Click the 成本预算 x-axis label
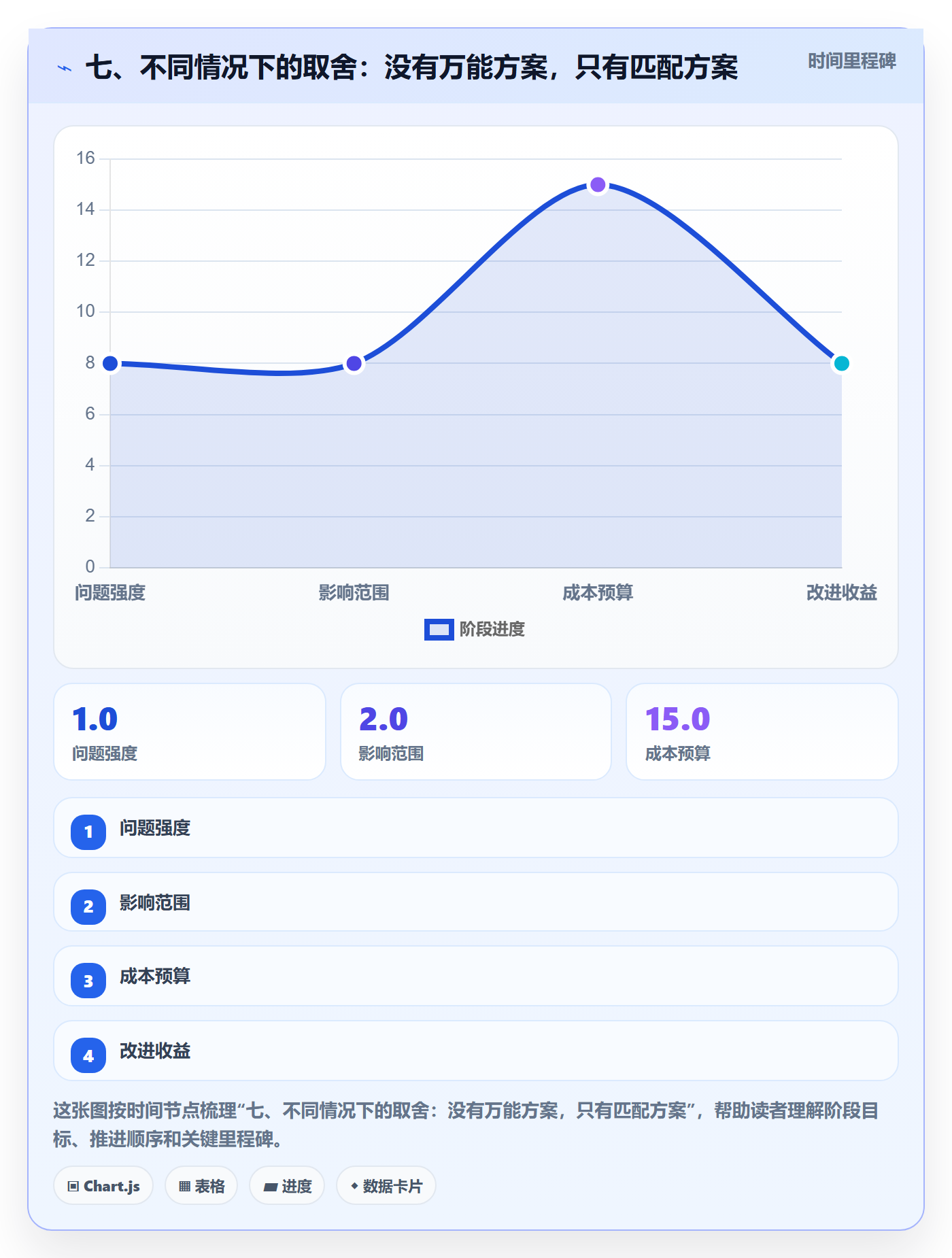The image size is (952, 1258). pos(598,593)
